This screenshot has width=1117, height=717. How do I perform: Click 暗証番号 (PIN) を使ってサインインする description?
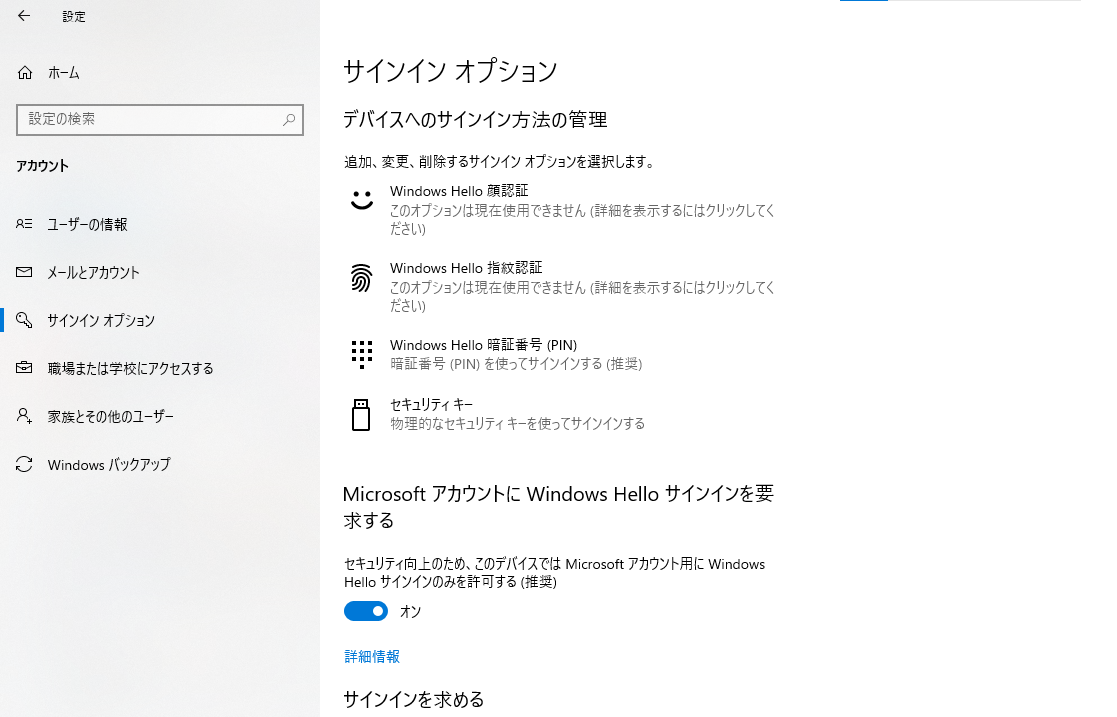pyautogui.click(x=516, y=364)
